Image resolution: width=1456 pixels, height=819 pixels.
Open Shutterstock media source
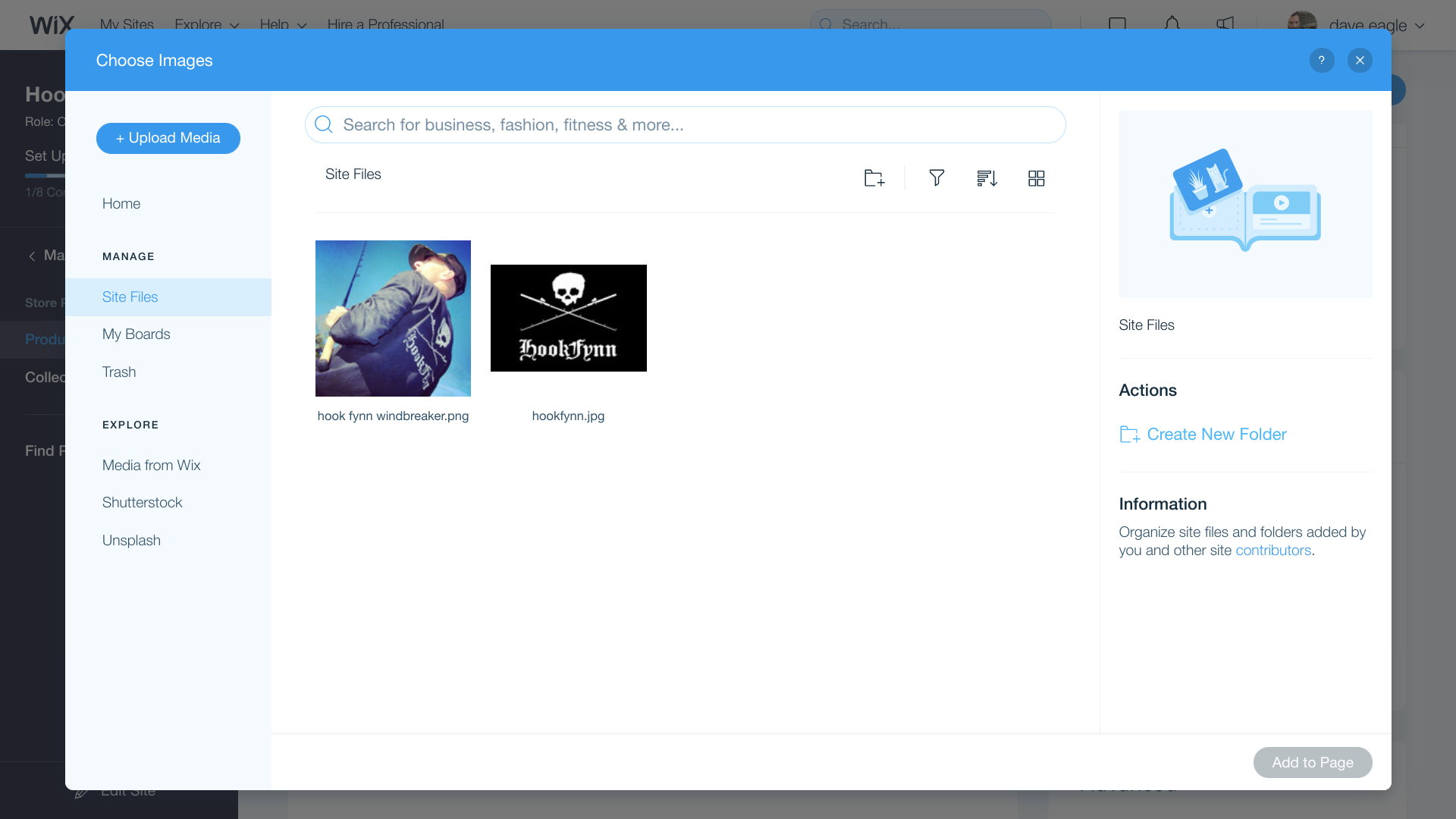143,503
